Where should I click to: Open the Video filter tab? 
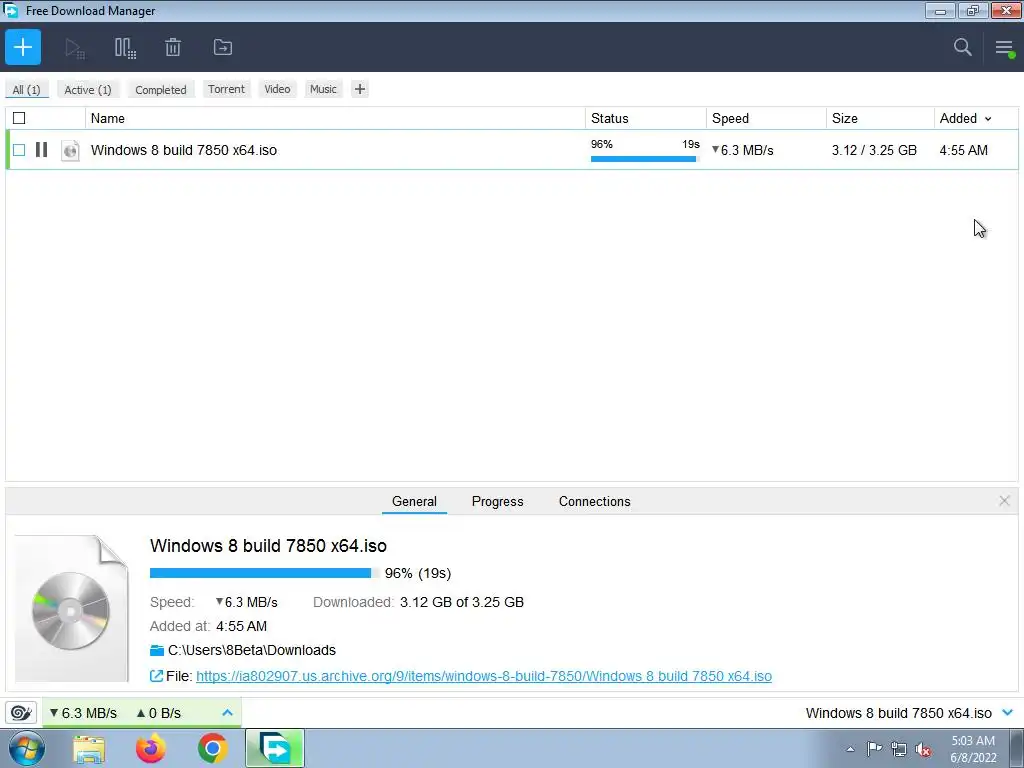point(277,89)
